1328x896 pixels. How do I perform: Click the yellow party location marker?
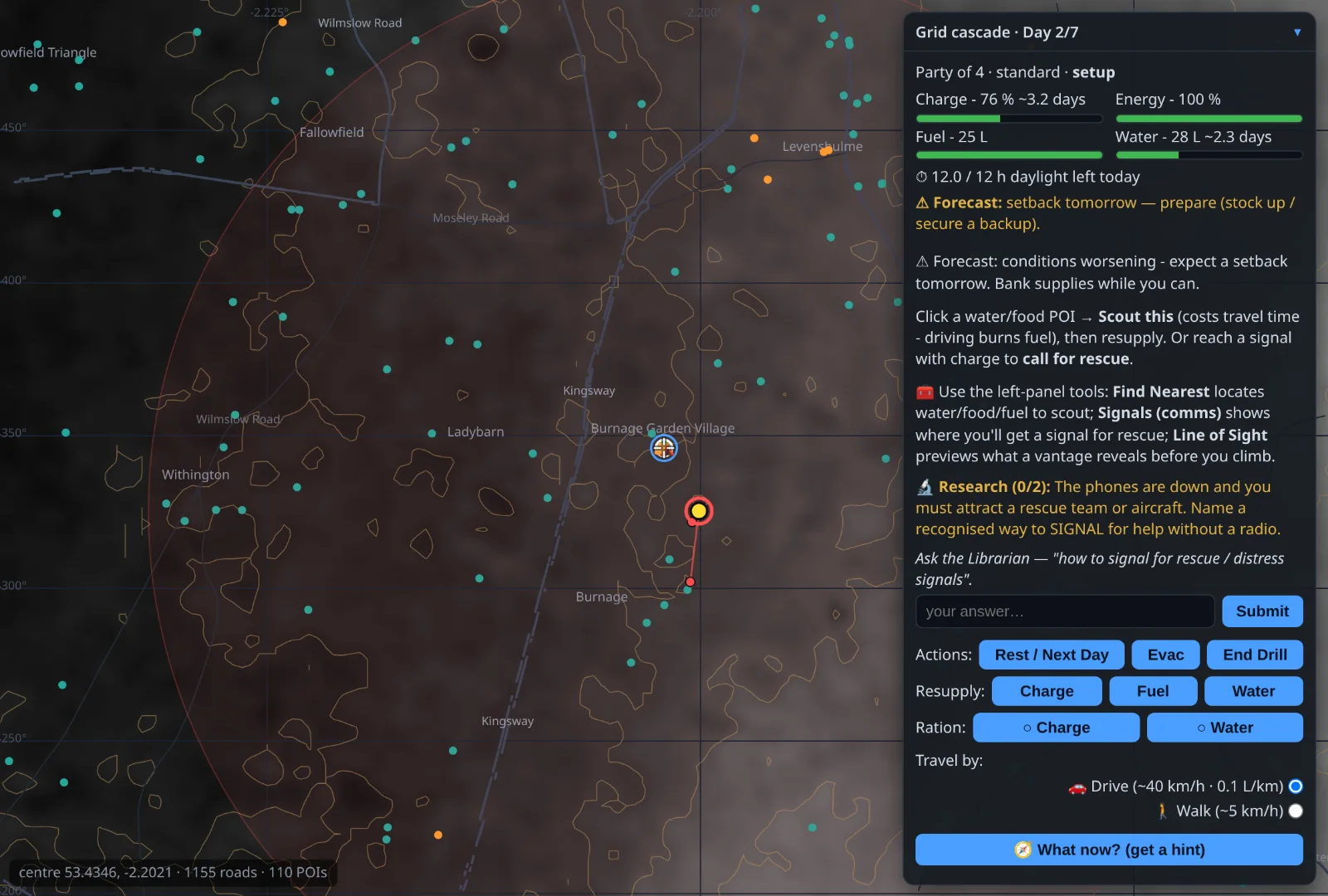click(x=699, y=511)
